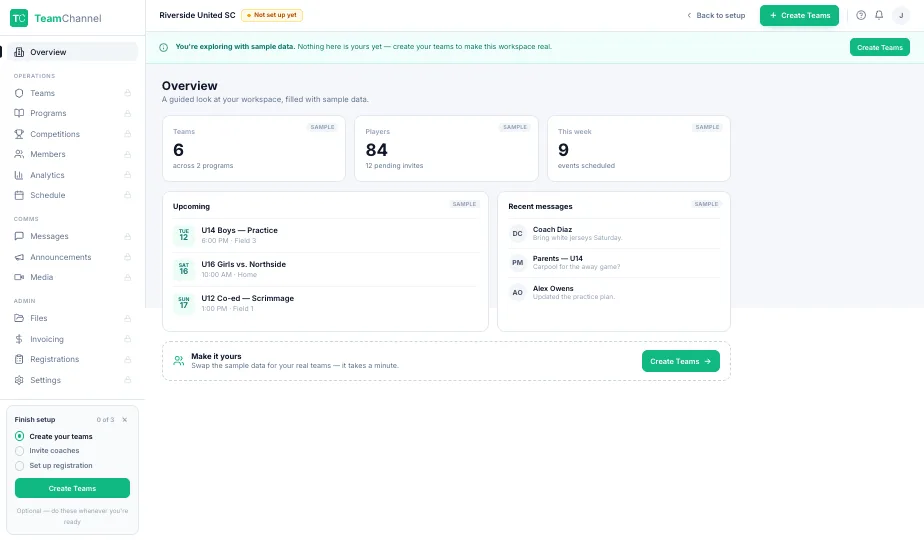Click Create Teams in the top bar

[x=799, y=15]
